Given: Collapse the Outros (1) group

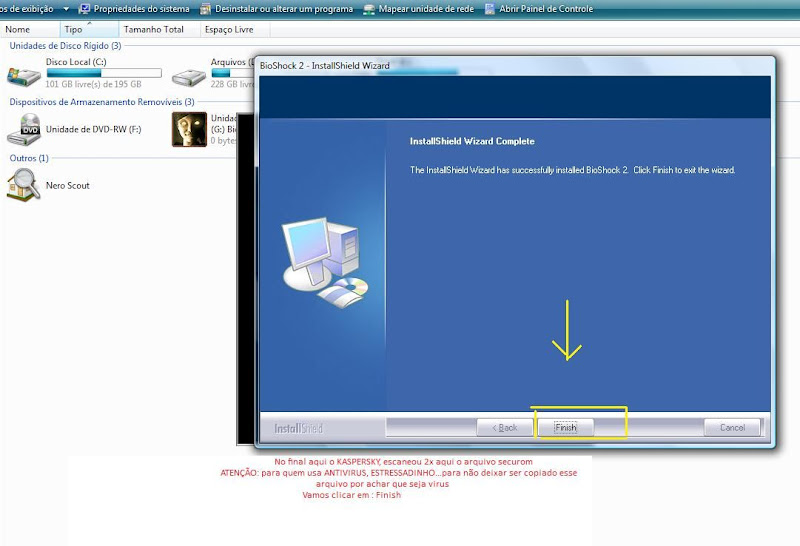Looking at the screenshot, I should tap(29, 158).
